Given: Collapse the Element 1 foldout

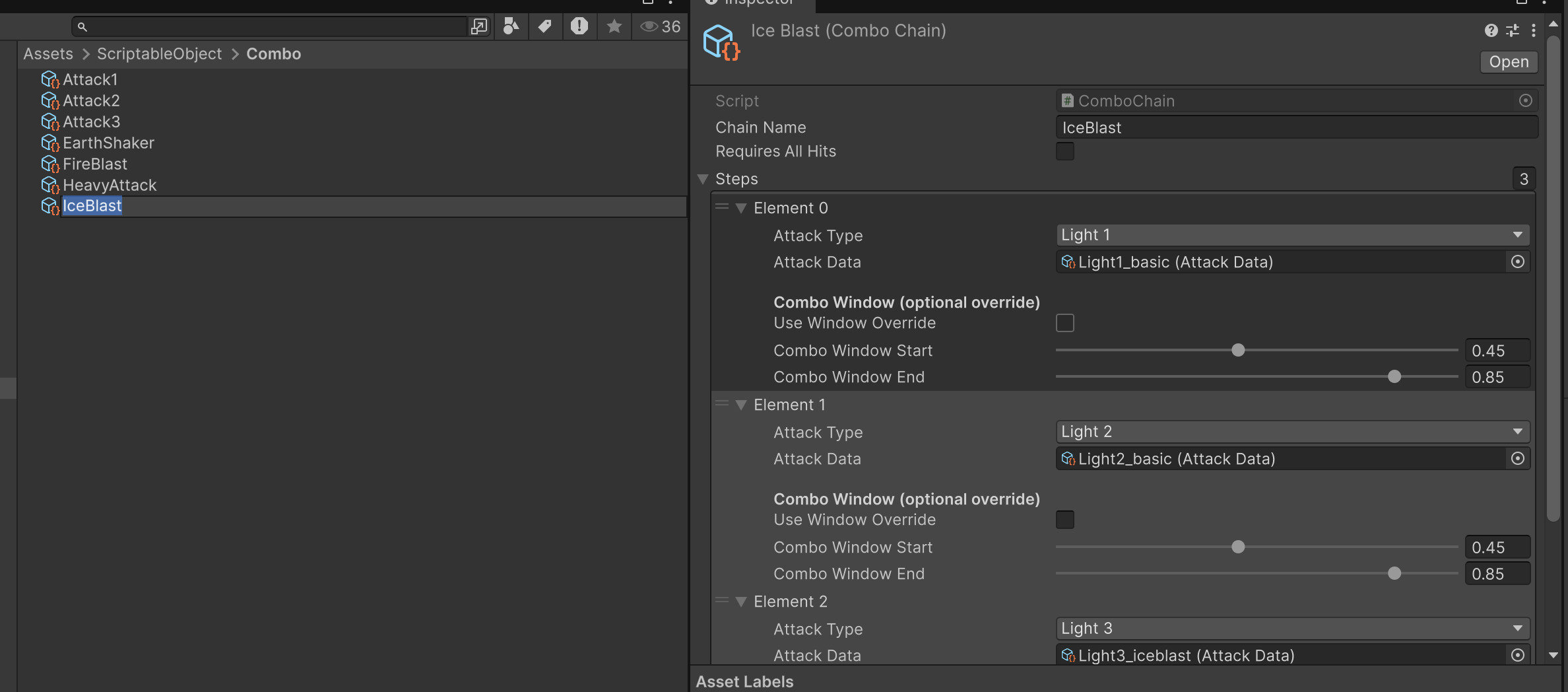Looking at the screenshot, I should point(741,405).
